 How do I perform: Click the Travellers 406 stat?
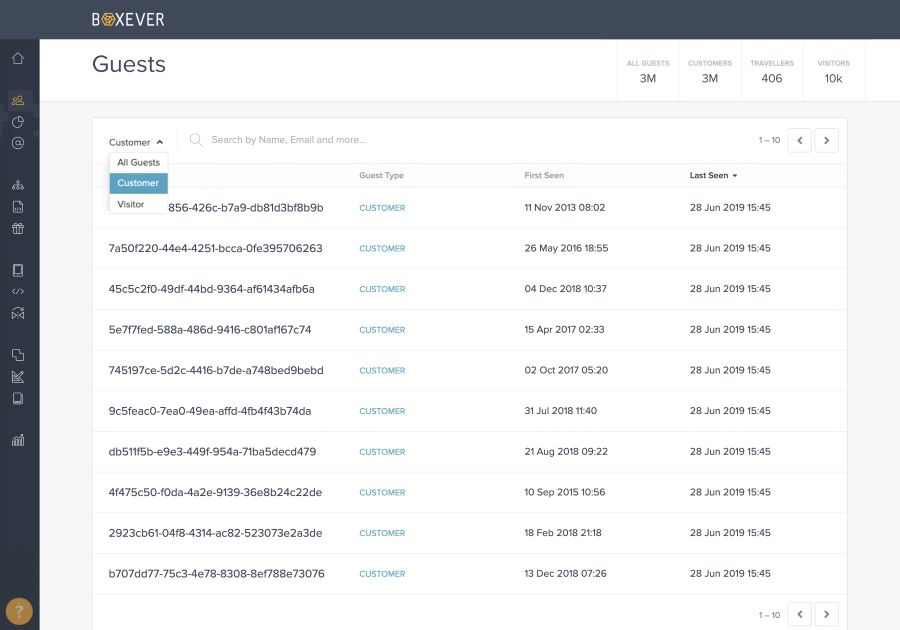coord(772,71)
